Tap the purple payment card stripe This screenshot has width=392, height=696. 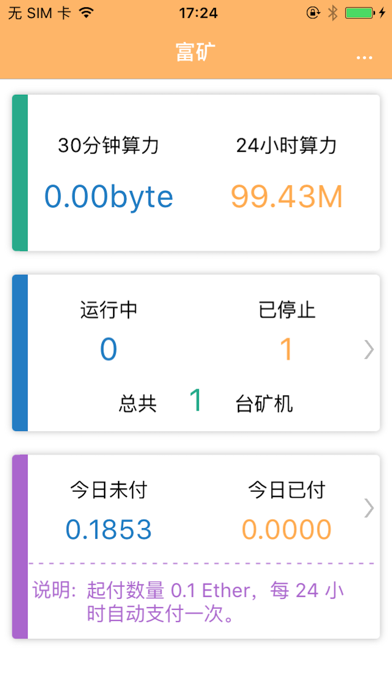[20, 547]
